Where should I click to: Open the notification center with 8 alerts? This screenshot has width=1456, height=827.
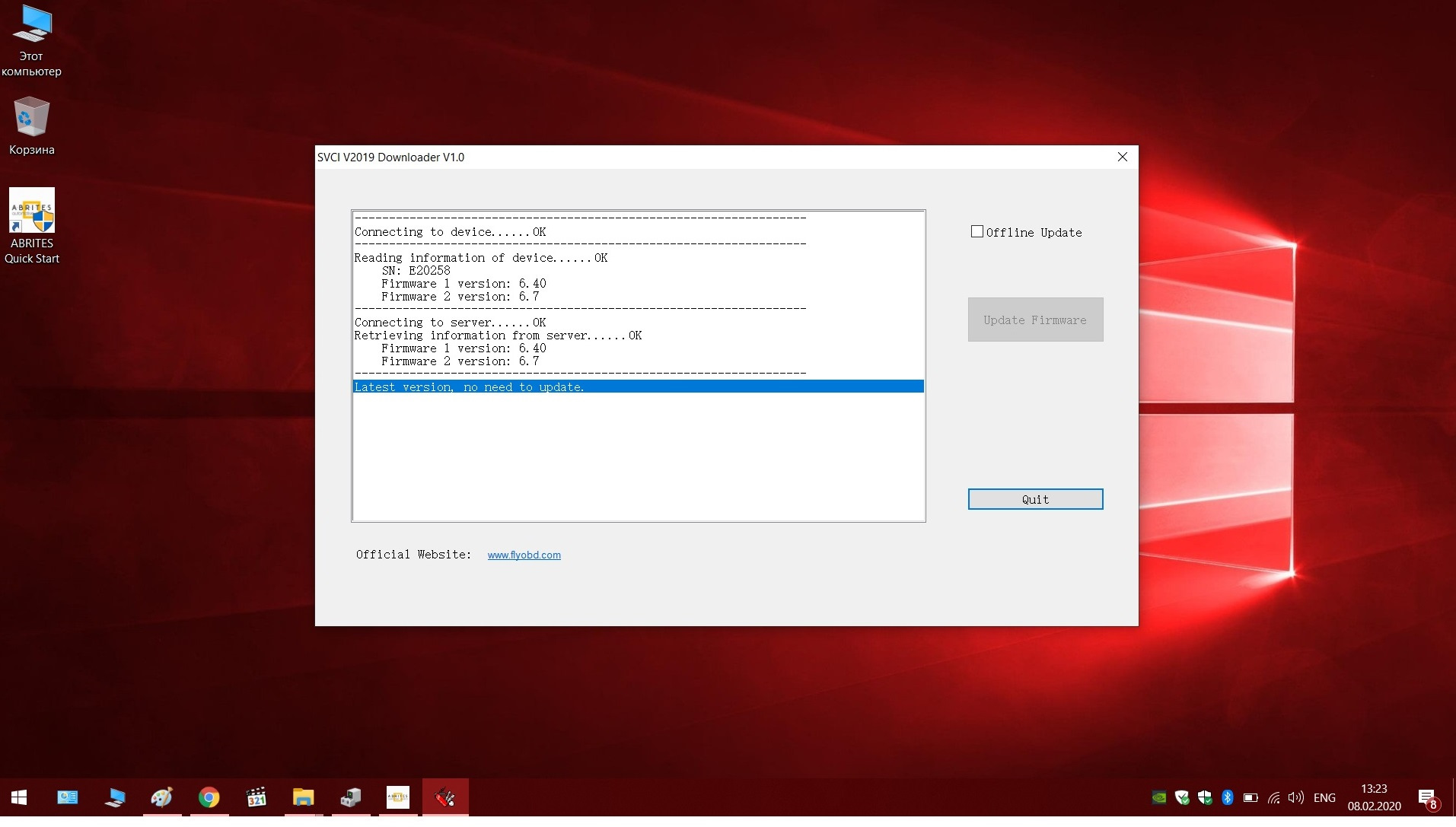tap(1427, 797)
